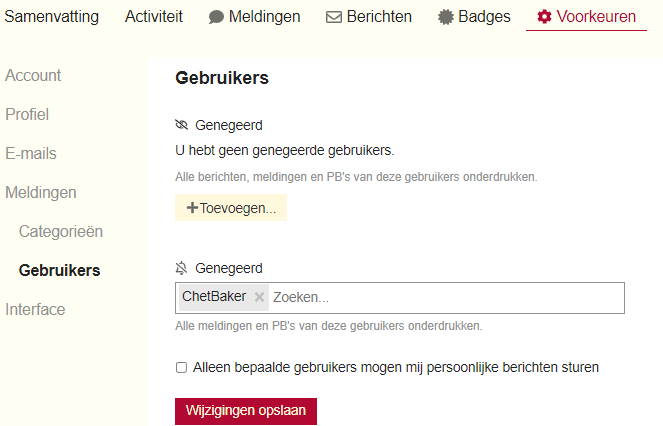Click the envelope icon beside Berichten

coord(334,17)
